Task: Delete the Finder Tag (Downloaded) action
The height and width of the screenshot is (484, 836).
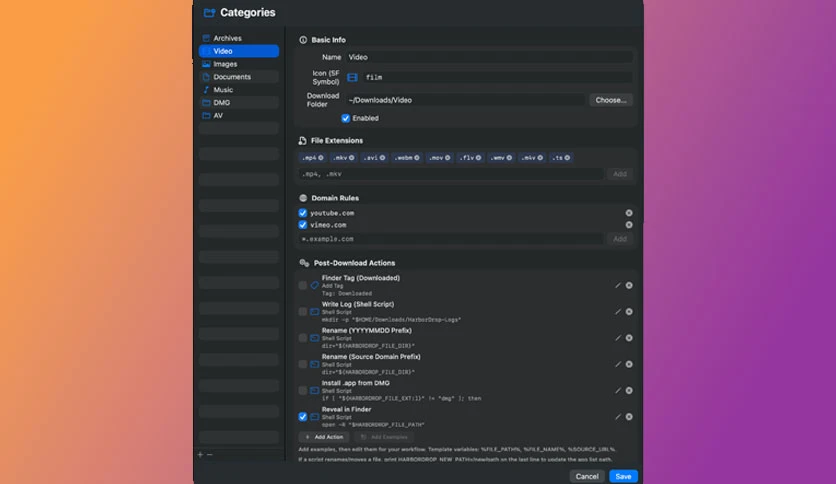Action: coord(629,286)
